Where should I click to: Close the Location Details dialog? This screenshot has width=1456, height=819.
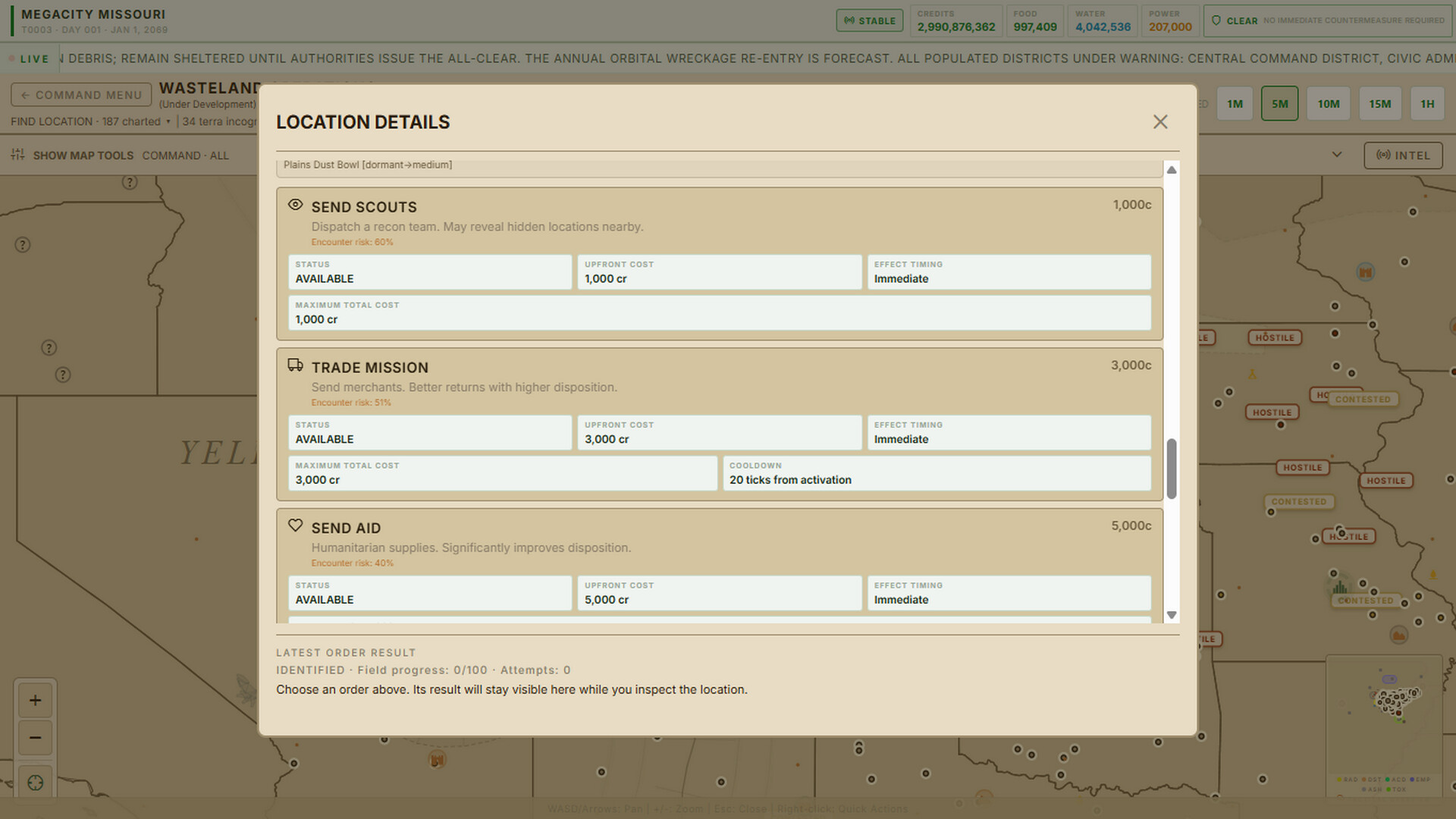pos(1160,122)
